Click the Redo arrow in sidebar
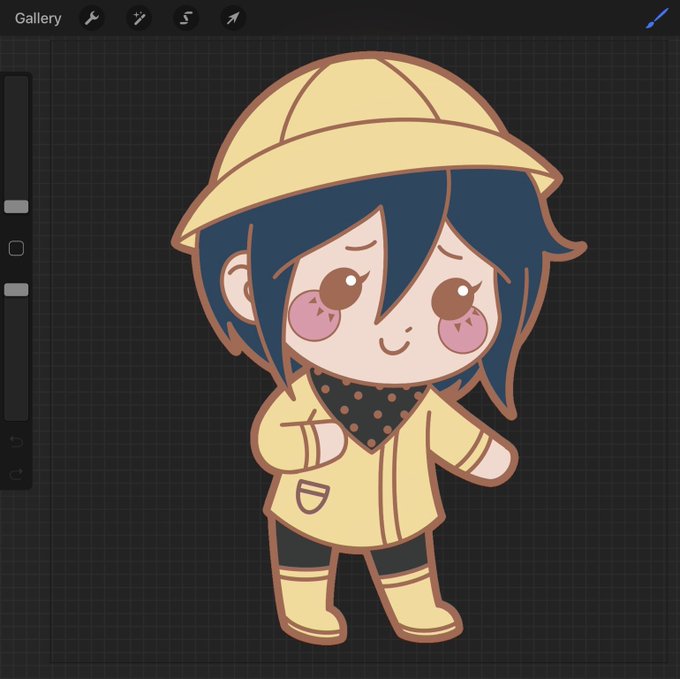Image resolution: width=680 pixels, height=679 pixels. [16, 474]
